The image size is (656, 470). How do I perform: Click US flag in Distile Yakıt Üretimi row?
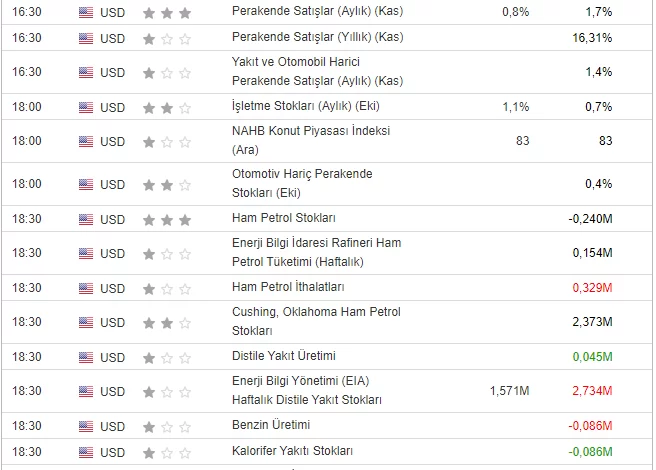coord(85,357)
